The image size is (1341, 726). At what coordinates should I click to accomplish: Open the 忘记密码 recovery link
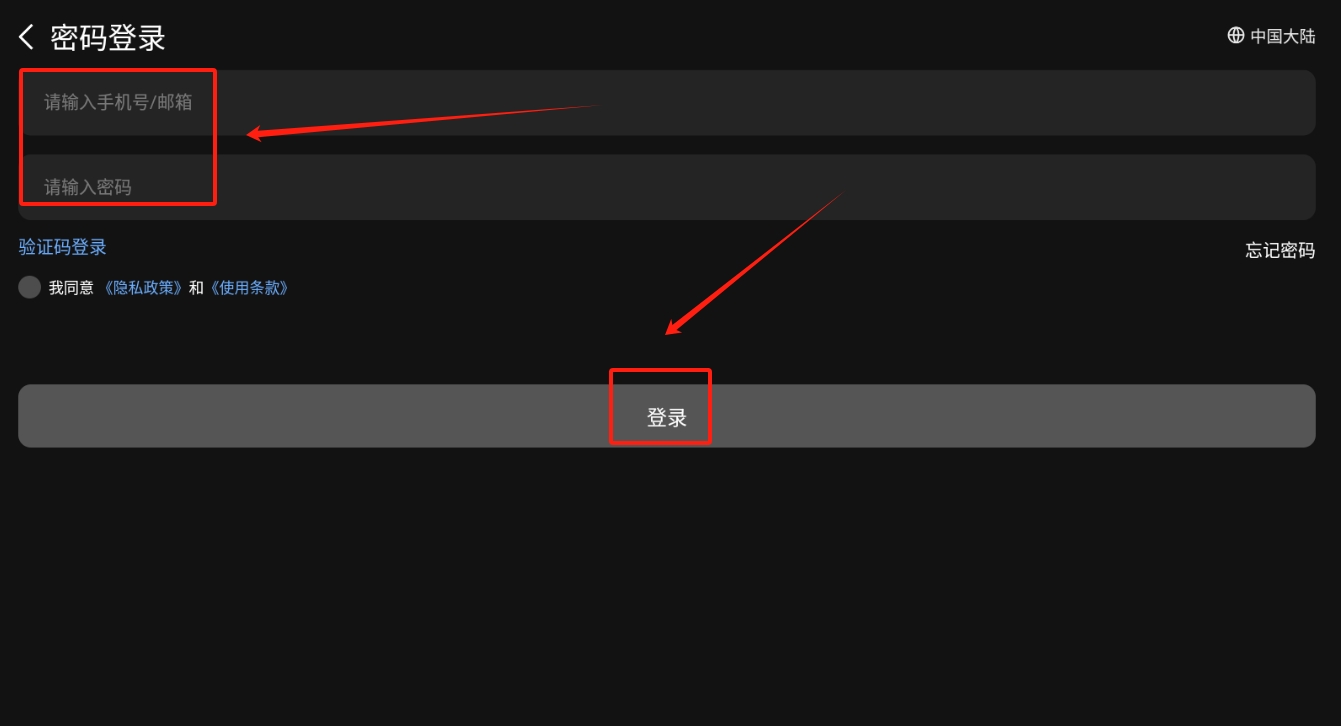[x=1280, y=250]
